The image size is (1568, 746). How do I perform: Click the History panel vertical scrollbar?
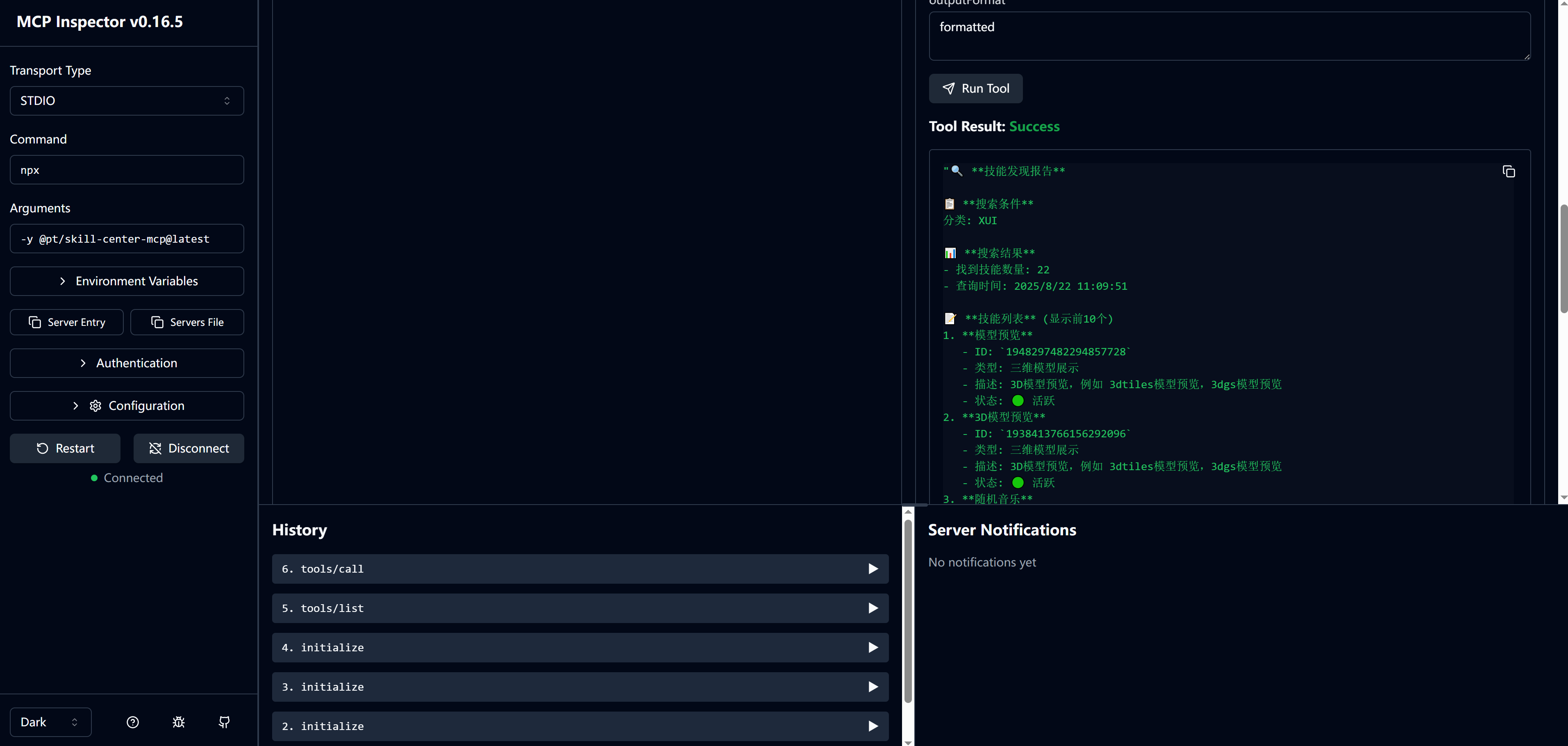[x=908, y=609]
